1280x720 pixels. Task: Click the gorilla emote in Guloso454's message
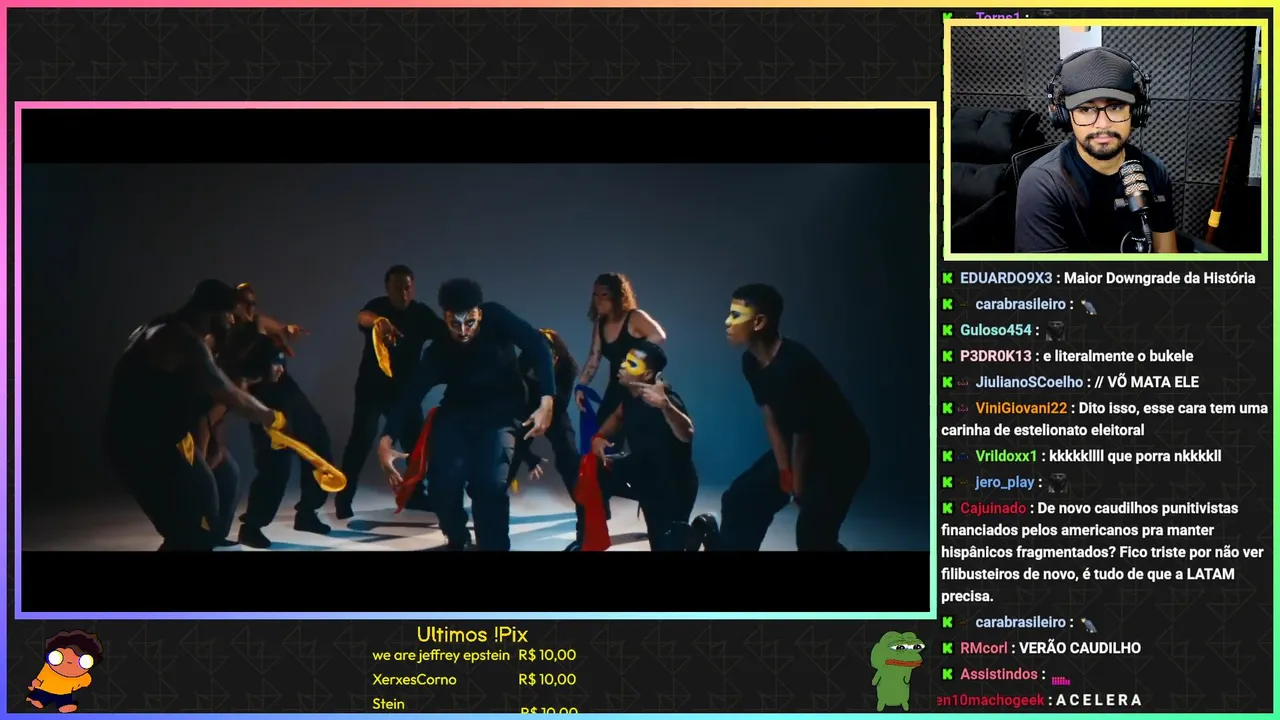pos(1055,331)
